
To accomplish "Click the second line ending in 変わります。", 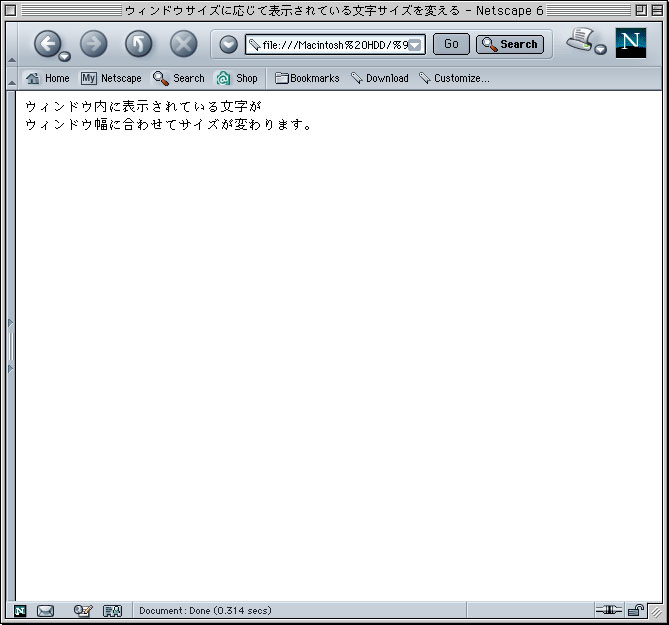I will tap(169, 124).
